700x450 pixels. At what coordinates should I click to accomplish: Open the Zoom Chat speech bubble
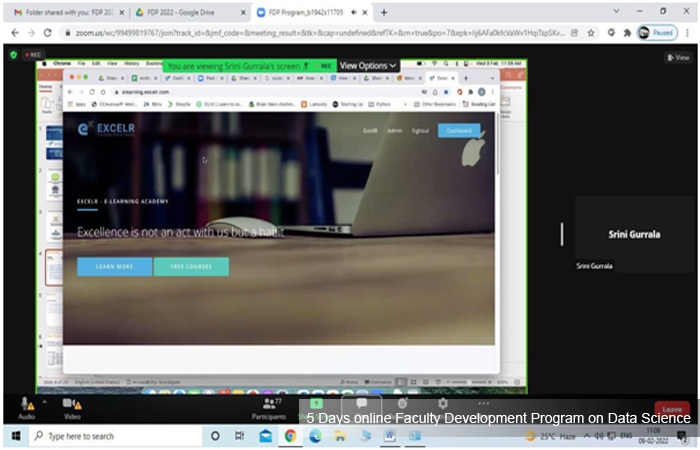[362, 404]
